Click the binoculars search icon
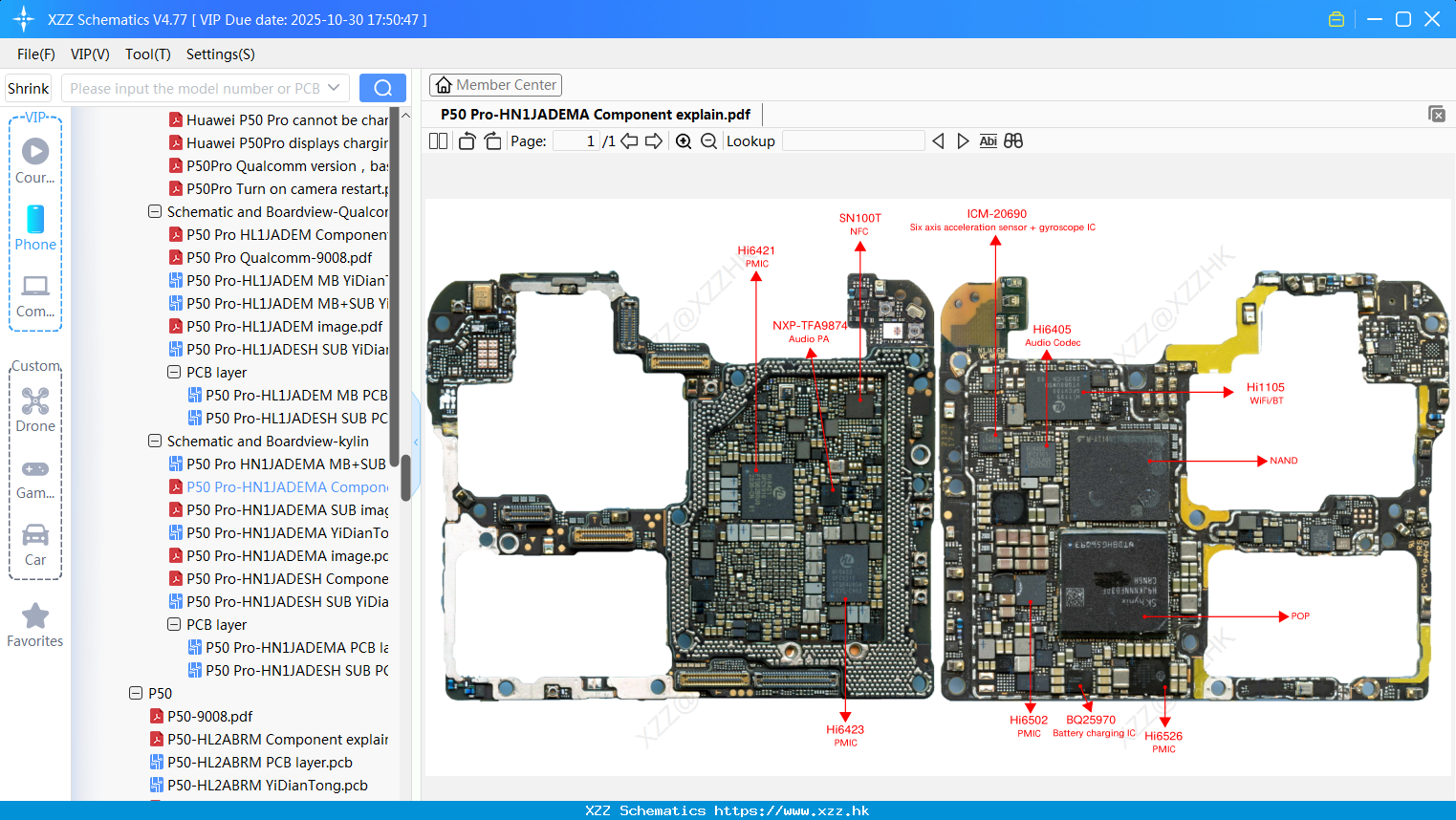 coord(1013,141)
